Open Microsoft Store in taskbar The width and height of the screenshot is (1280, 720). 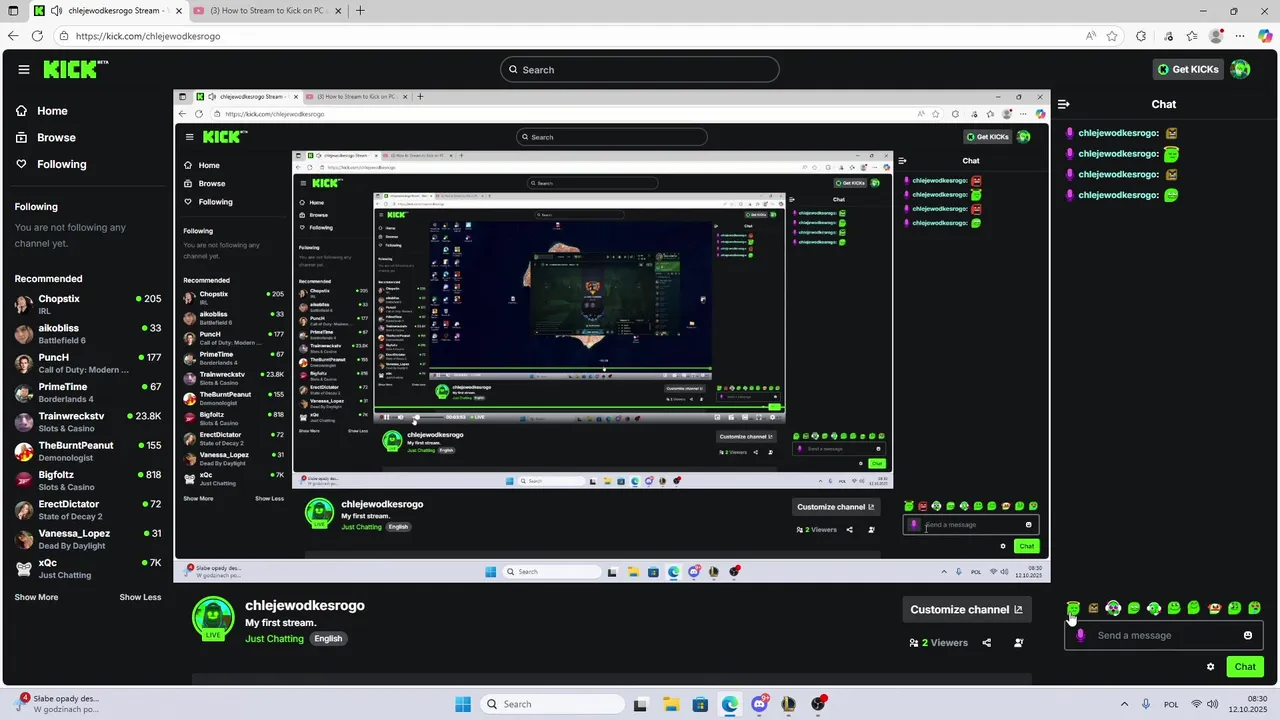(x=700, y=704)
